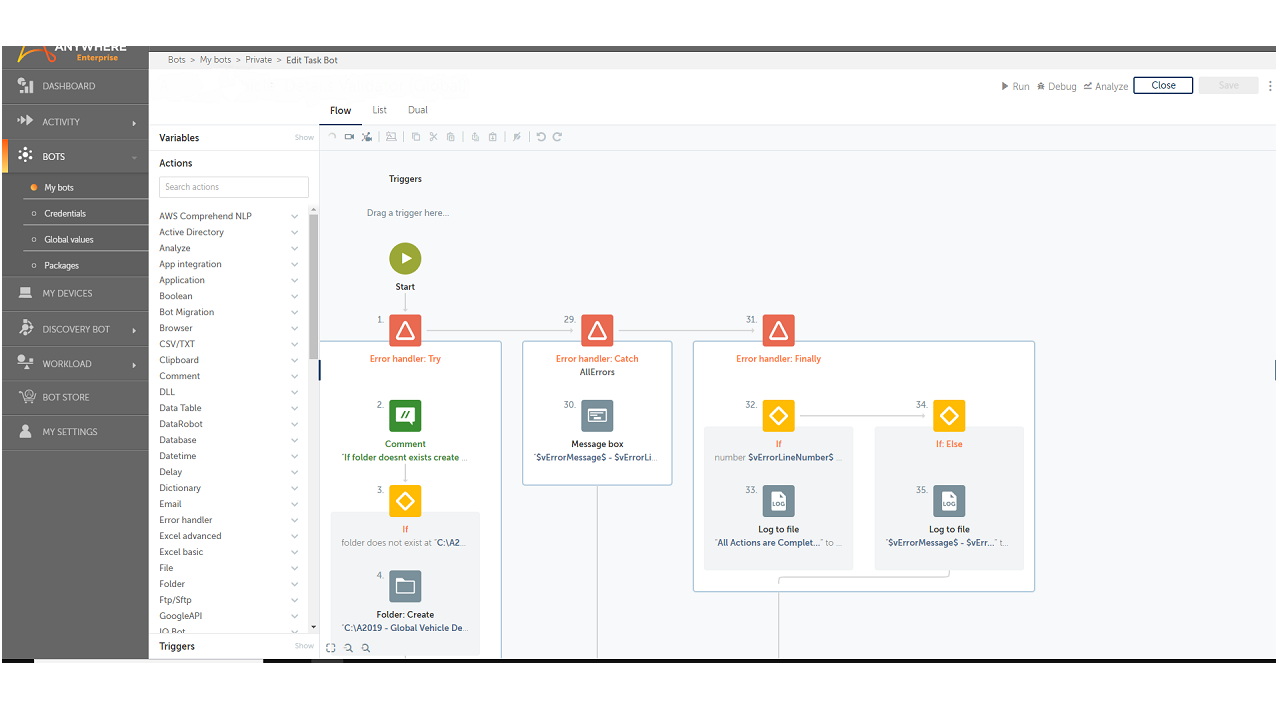This screenshot has width=1280, height=720.
Task: Select the green Comment action icon
Action: [405, 416]
